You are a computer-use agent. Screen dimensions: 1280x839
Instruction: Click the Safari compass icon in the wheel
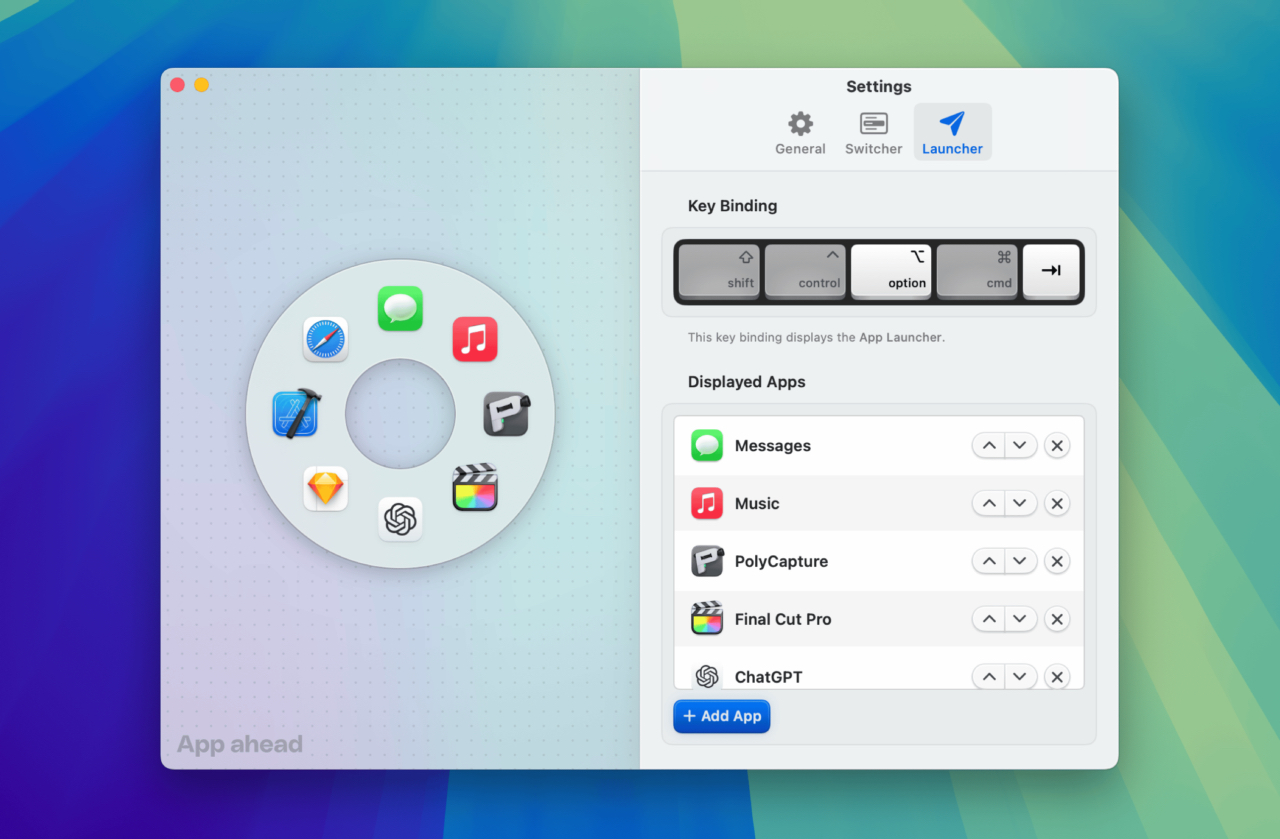tap(325, 339)
